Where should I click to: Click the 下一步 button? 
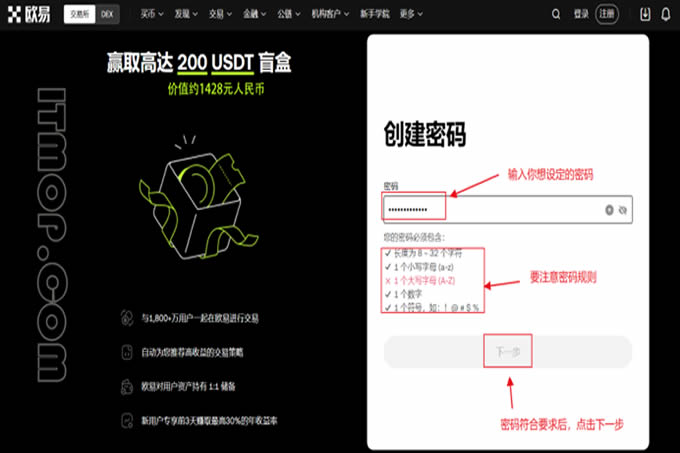tap(508, 352)
